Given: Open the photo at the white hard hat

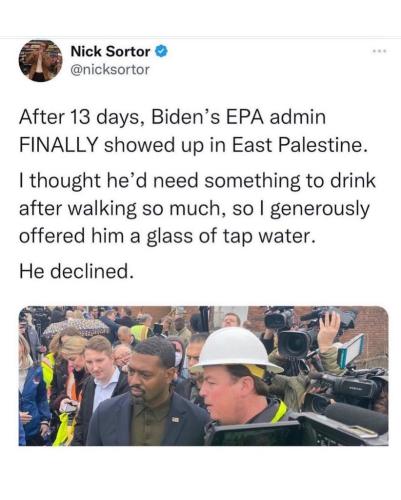Looking at the screenshot, I should pyautogui.click(x=236, y=350).
